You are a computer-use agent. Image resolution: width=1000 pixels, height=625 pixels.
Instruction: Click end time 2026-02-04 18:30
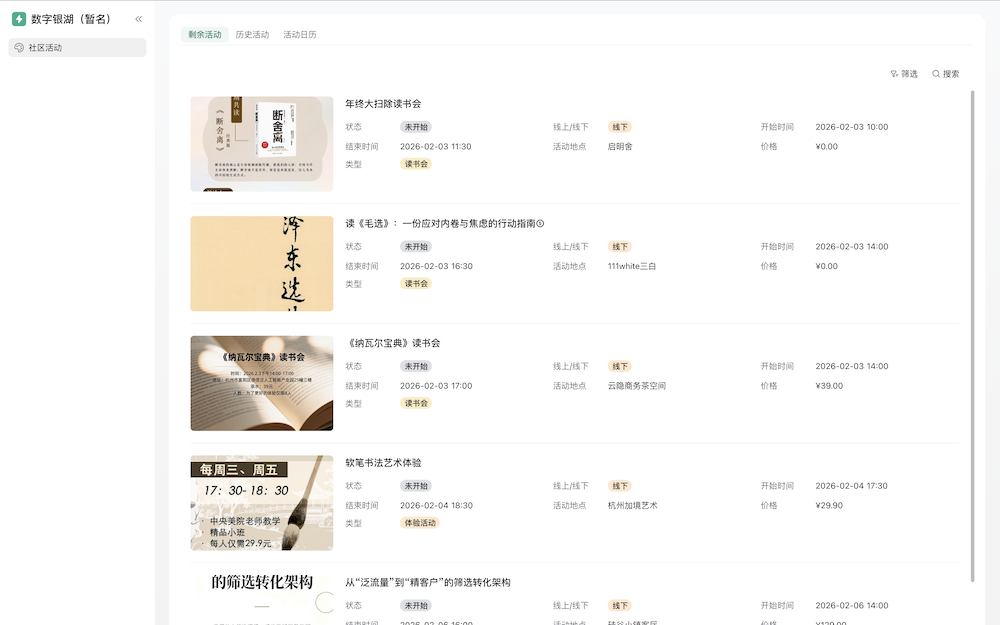click(436, 505)
